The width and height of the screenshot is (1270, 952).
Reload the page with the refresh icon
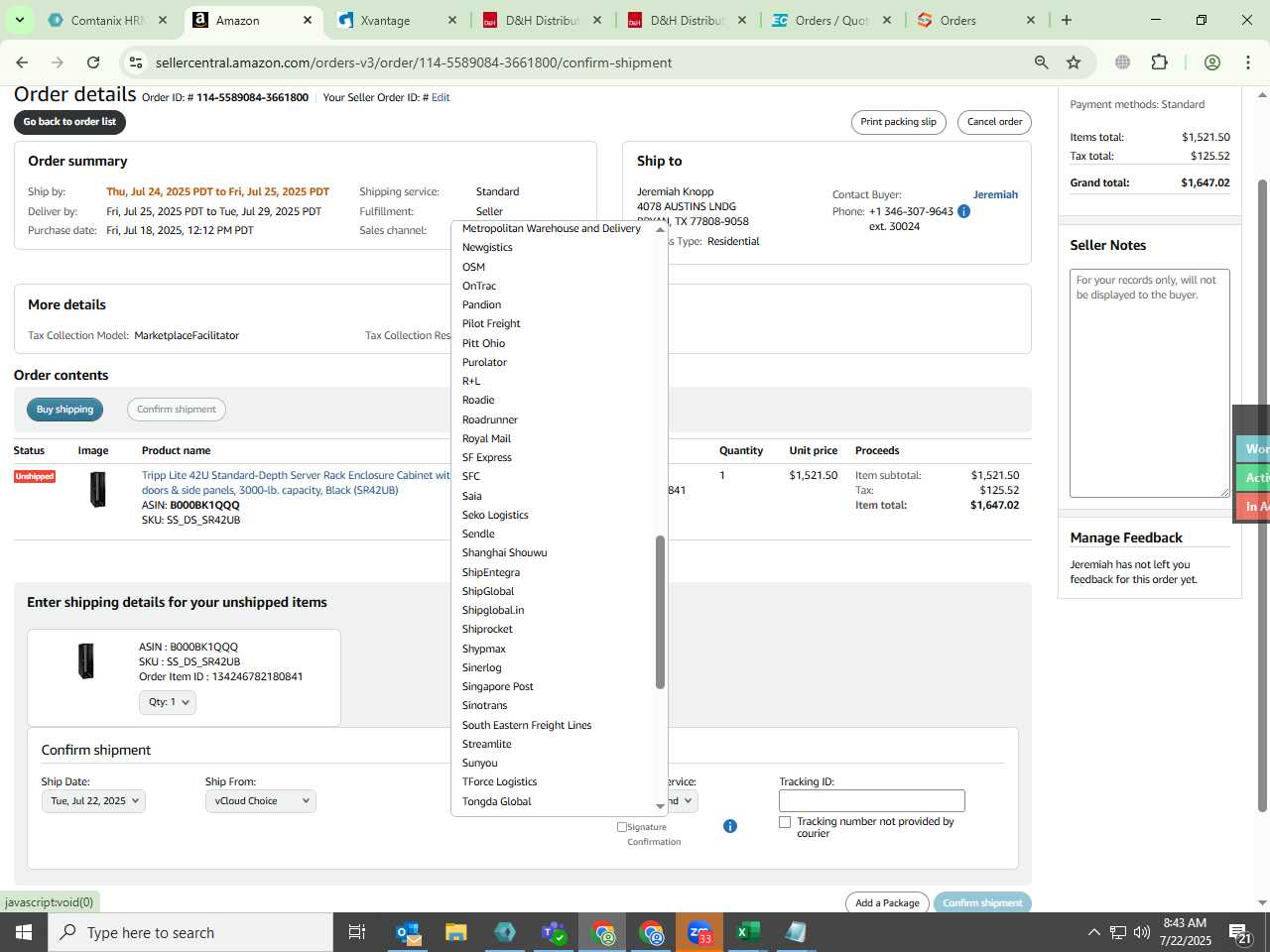click(93, 62)
